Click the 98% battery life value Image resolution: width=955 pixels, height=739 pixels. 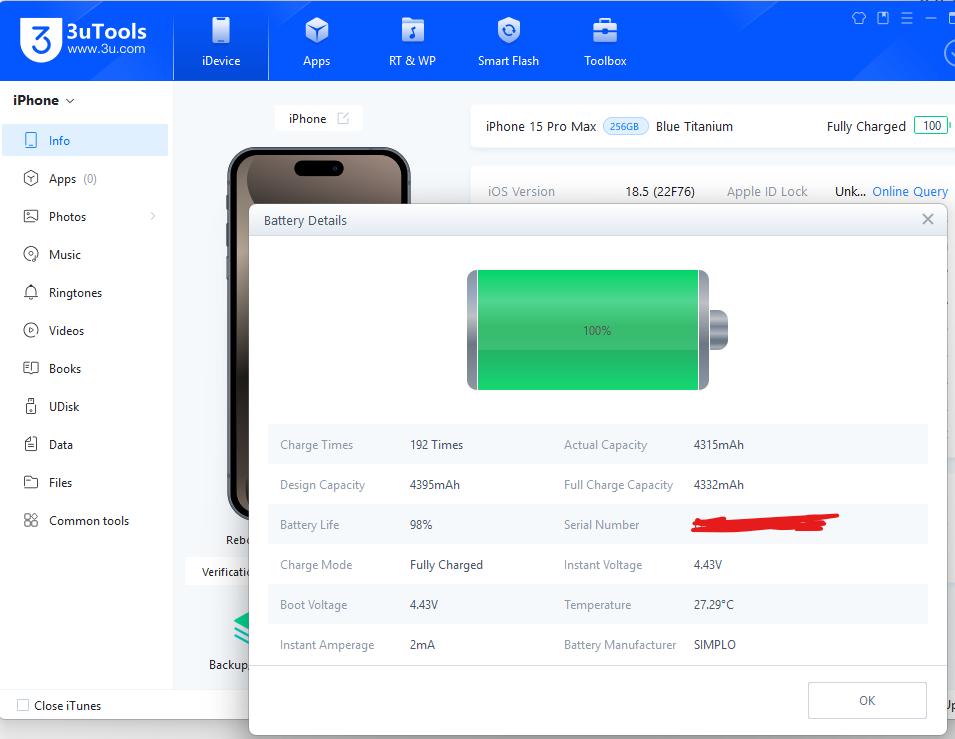click(421, 525)
